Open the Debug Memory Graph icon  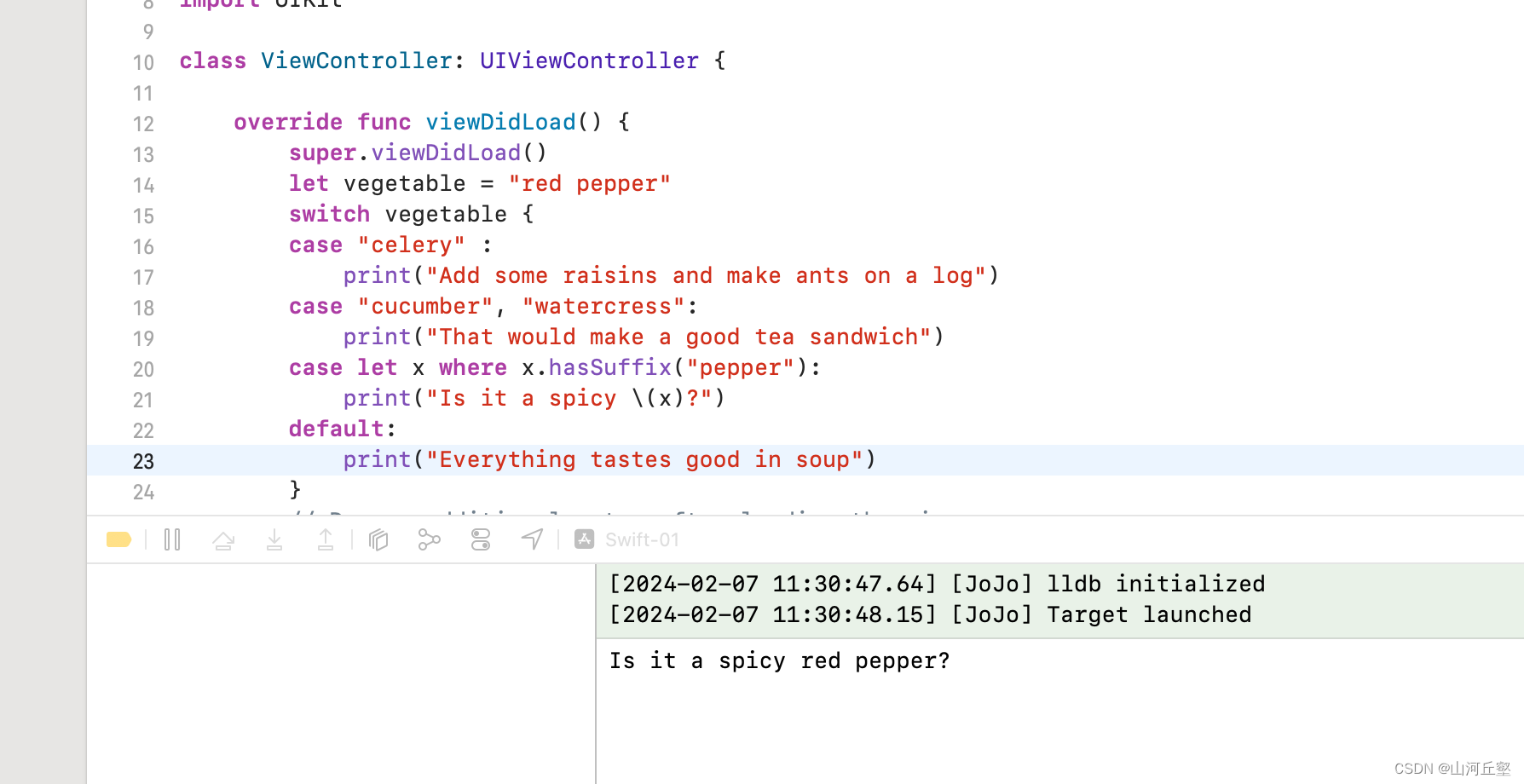tap(430, 539)
